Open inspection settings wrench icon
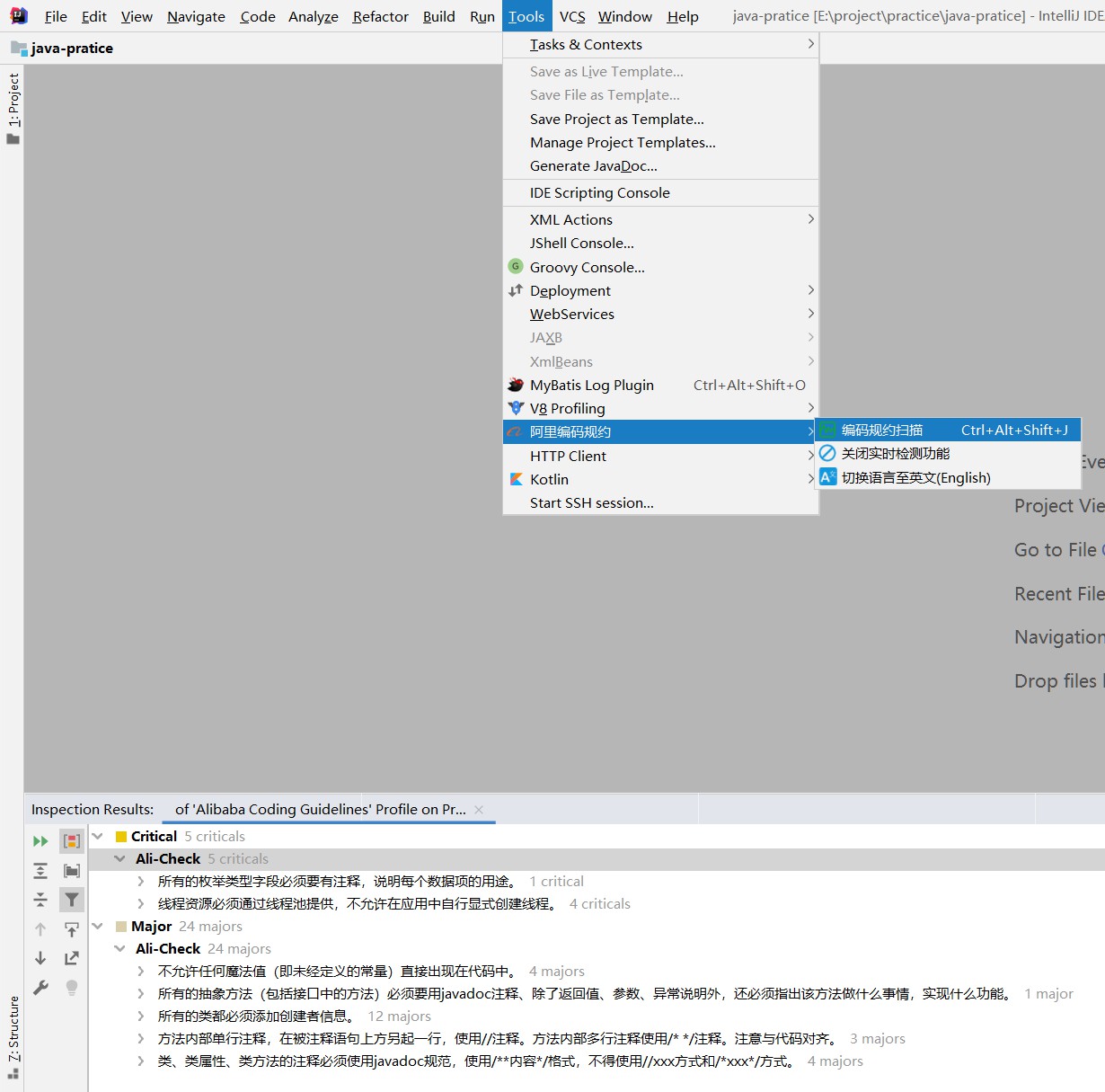This screenshot has width=1105, height=1092. pos(40,988)
